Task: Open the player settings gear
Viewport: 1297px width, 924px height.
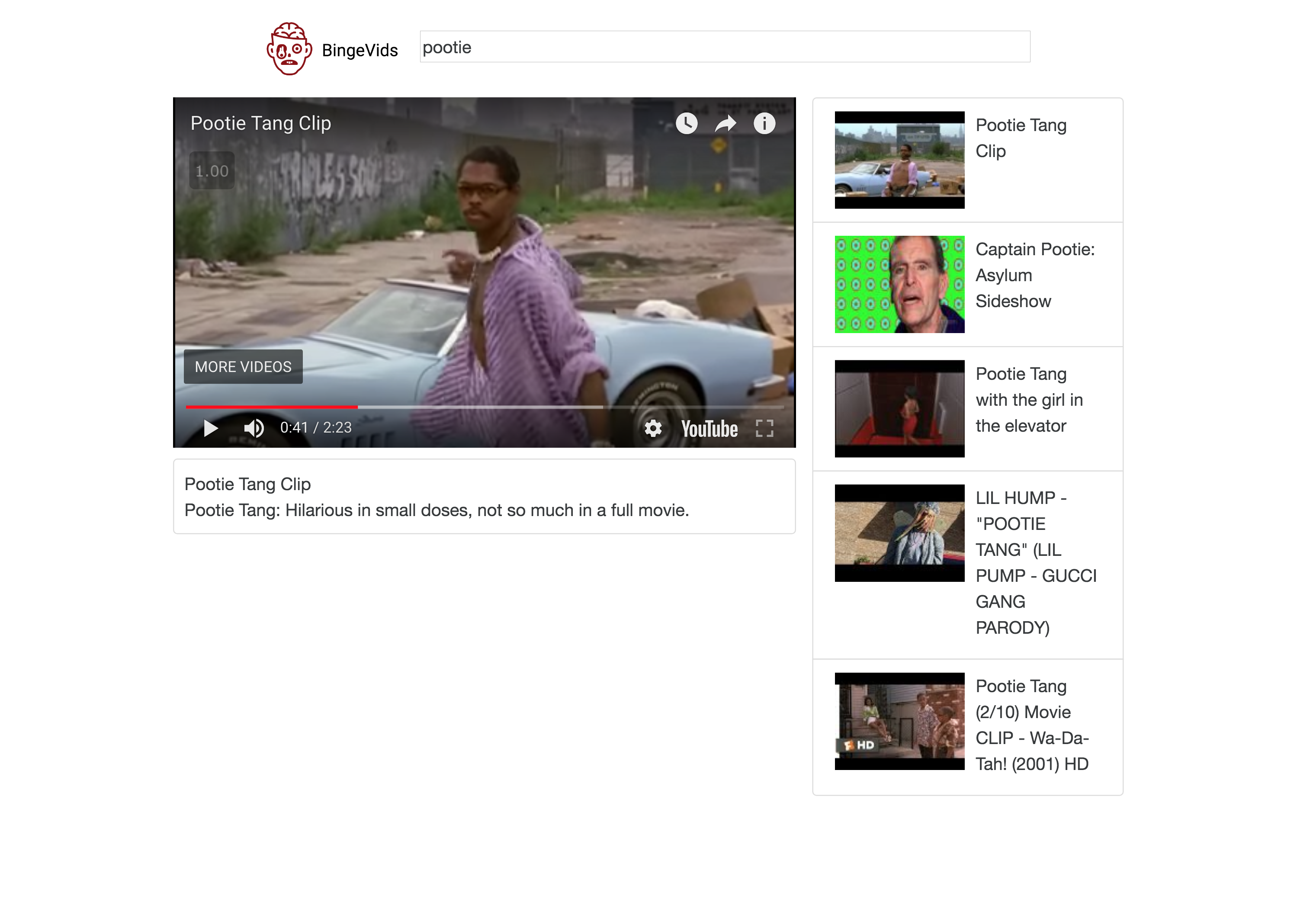Action: point(653,428)
